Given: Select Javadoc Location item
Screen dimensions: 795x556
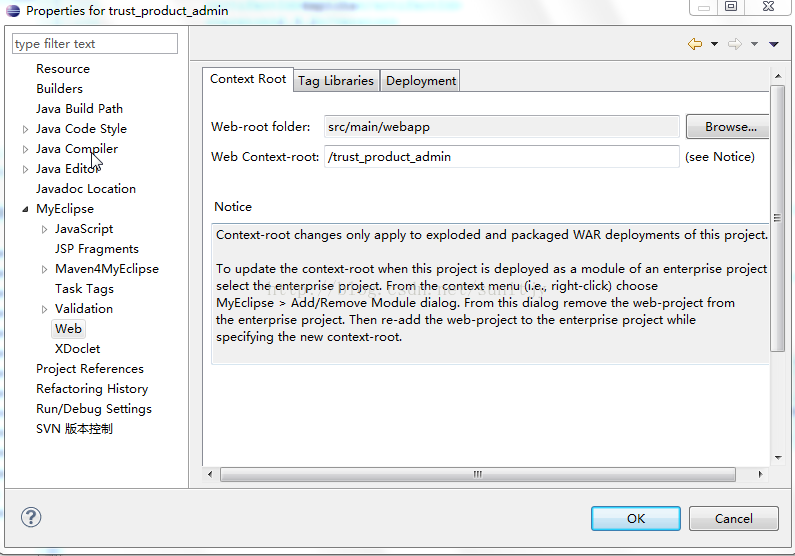Looking at the screenshot, I should 86,189.
